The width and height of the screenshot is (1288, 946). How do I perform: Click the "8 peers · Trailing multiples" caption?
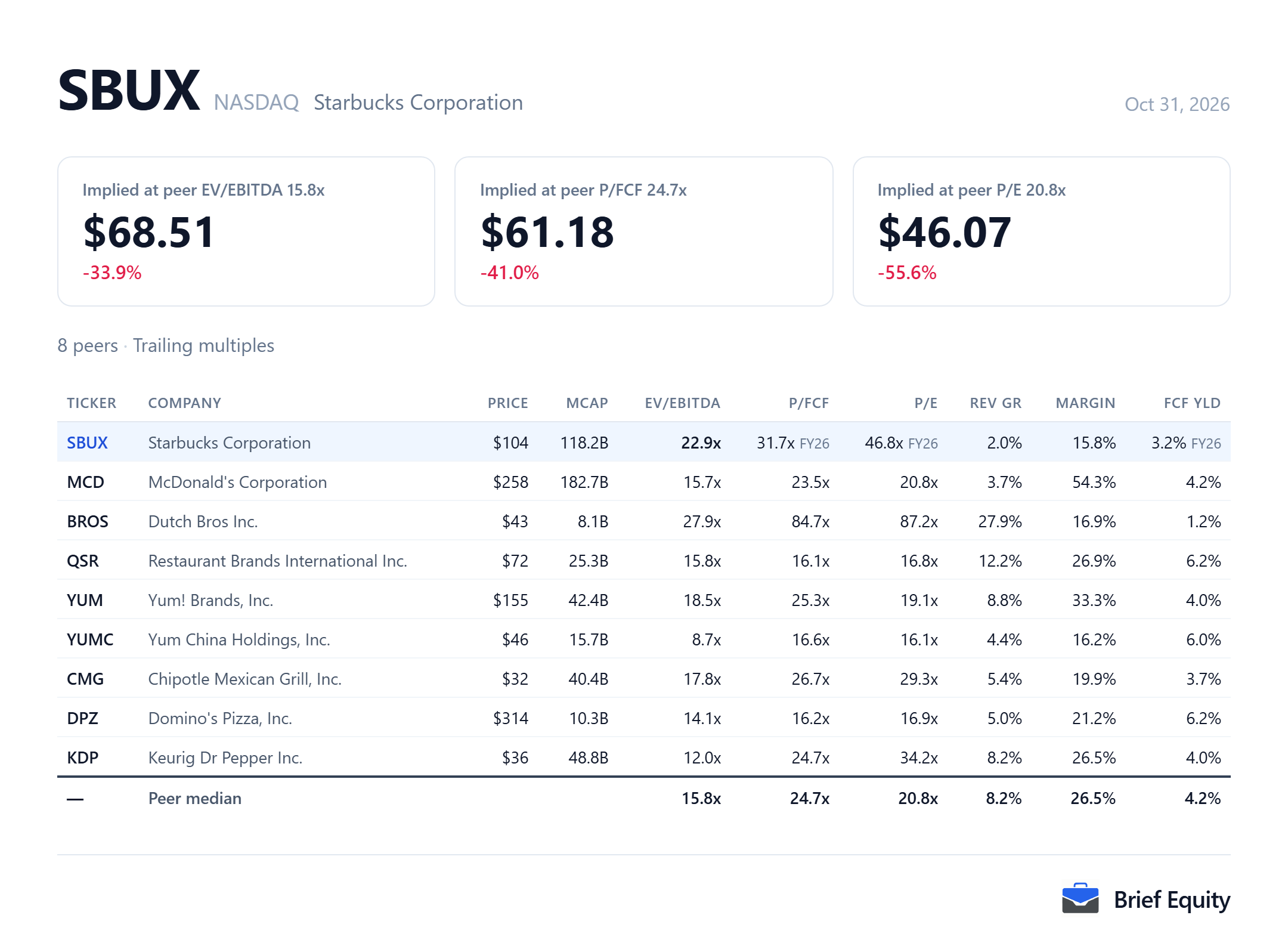pos(166,345)
